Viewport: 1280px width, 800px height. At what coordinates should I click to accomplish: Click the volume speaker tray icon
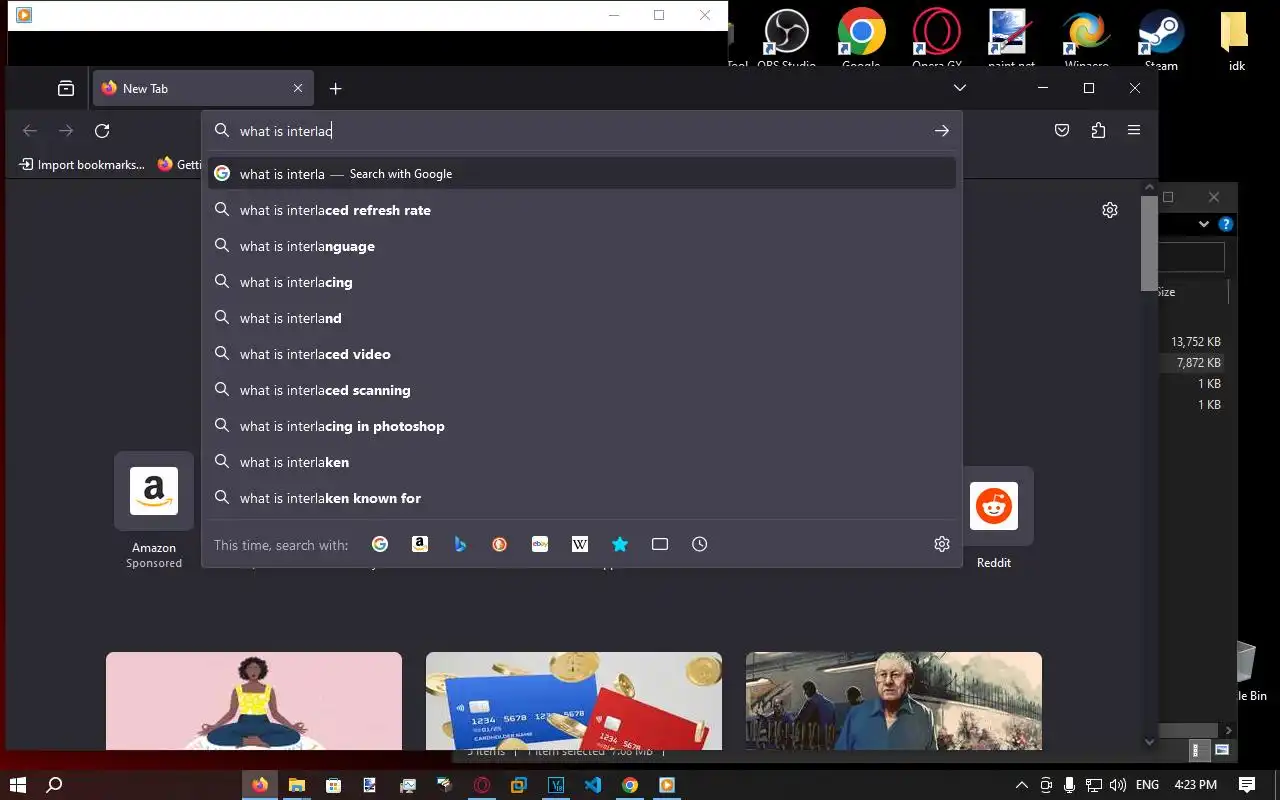[1118, 785]
